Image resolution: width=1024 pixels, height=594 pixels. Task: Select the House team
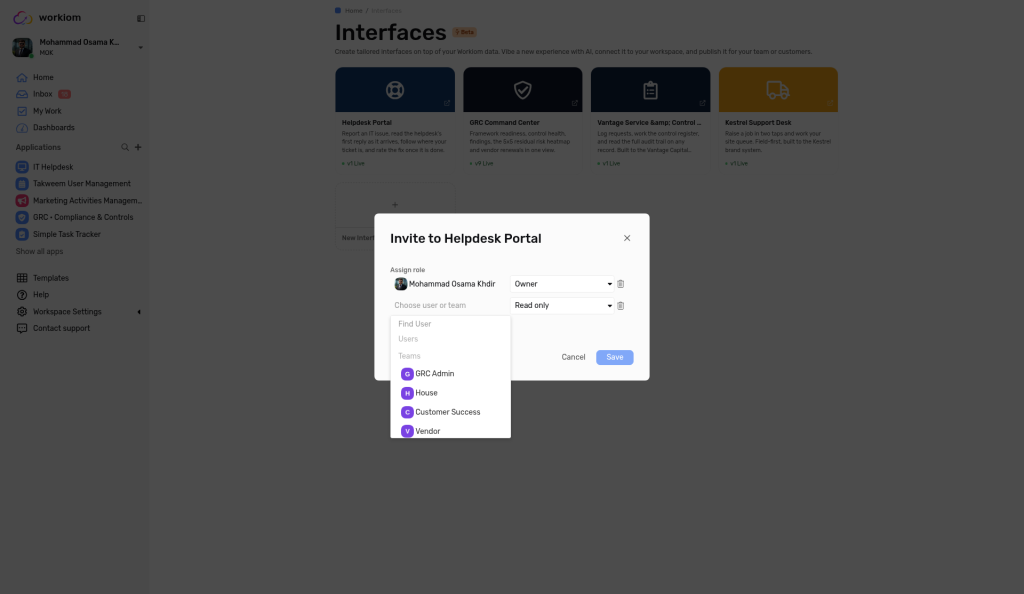coord(450,393)
